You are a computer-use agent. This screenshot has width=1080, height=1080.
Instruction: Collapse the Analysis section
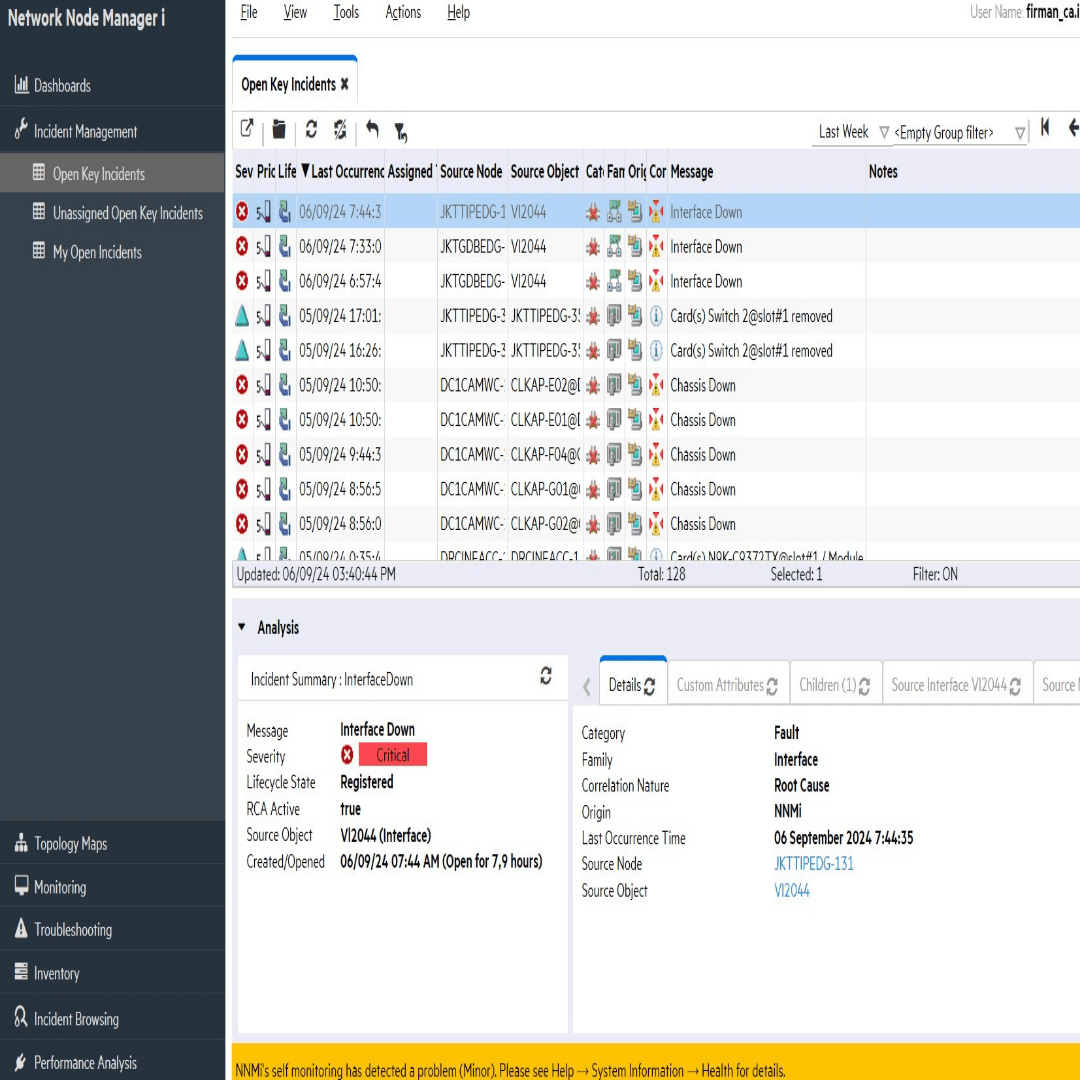(242, 627)
